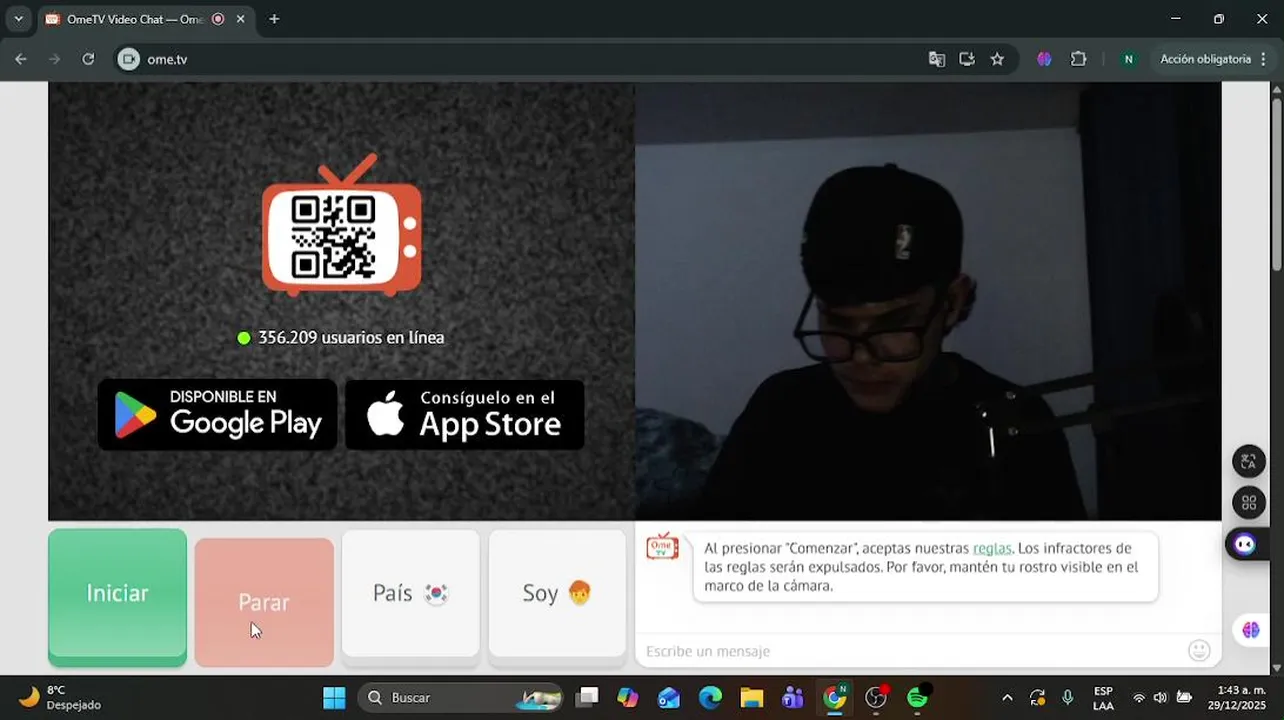Open the volume tray icon
1284x720 pixels.
[x=1160, y=698]
